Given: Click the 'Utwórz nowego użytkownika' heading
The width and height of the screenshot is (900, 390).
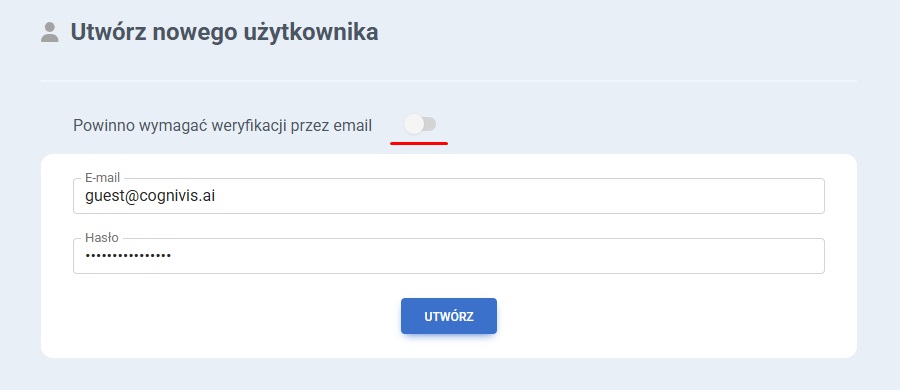Looking at the screenshot, I should [x=224, y=32].
